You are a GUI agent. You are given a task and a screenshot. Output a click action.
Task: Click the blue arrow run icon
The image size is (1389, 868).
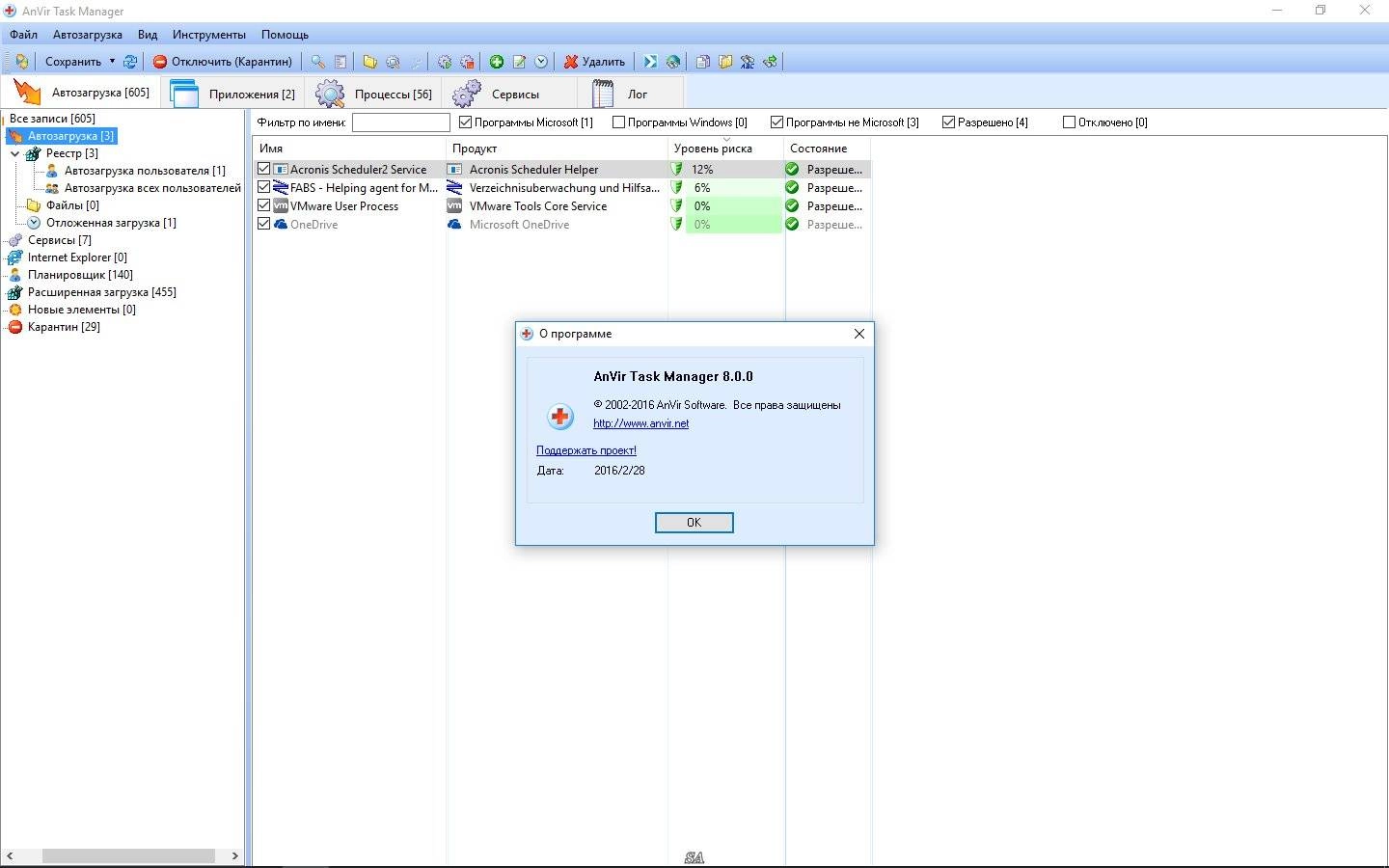pos(650,62)
